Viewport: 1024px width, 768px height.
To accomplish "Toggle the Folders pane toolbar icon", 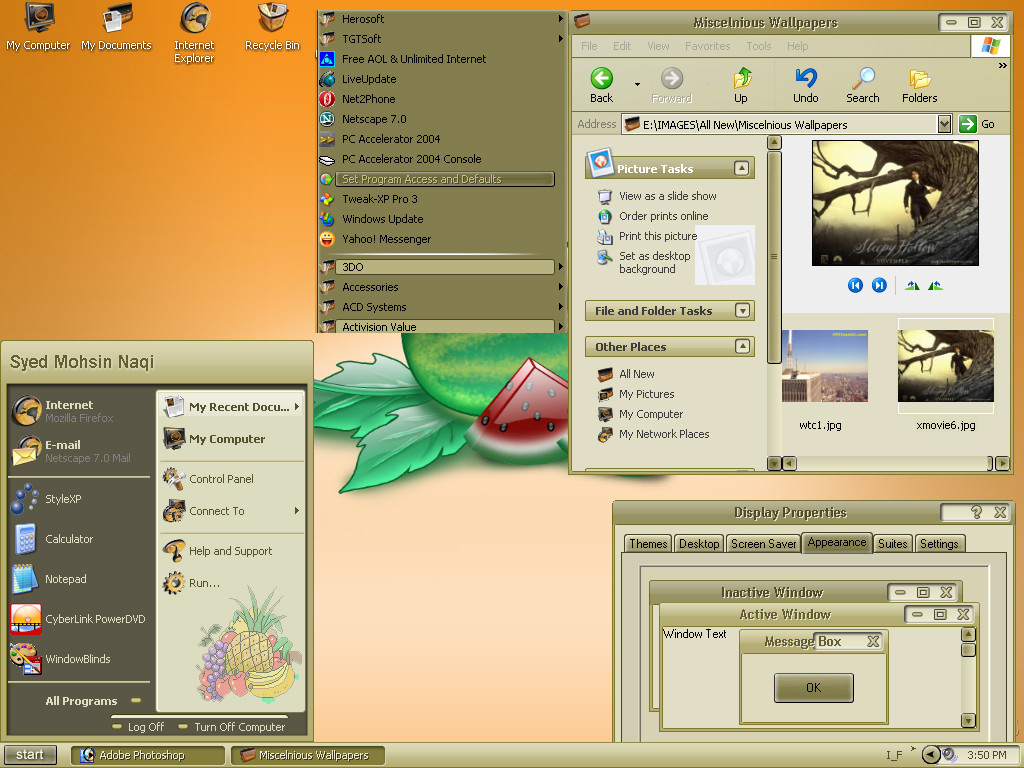I will [920, 85].
